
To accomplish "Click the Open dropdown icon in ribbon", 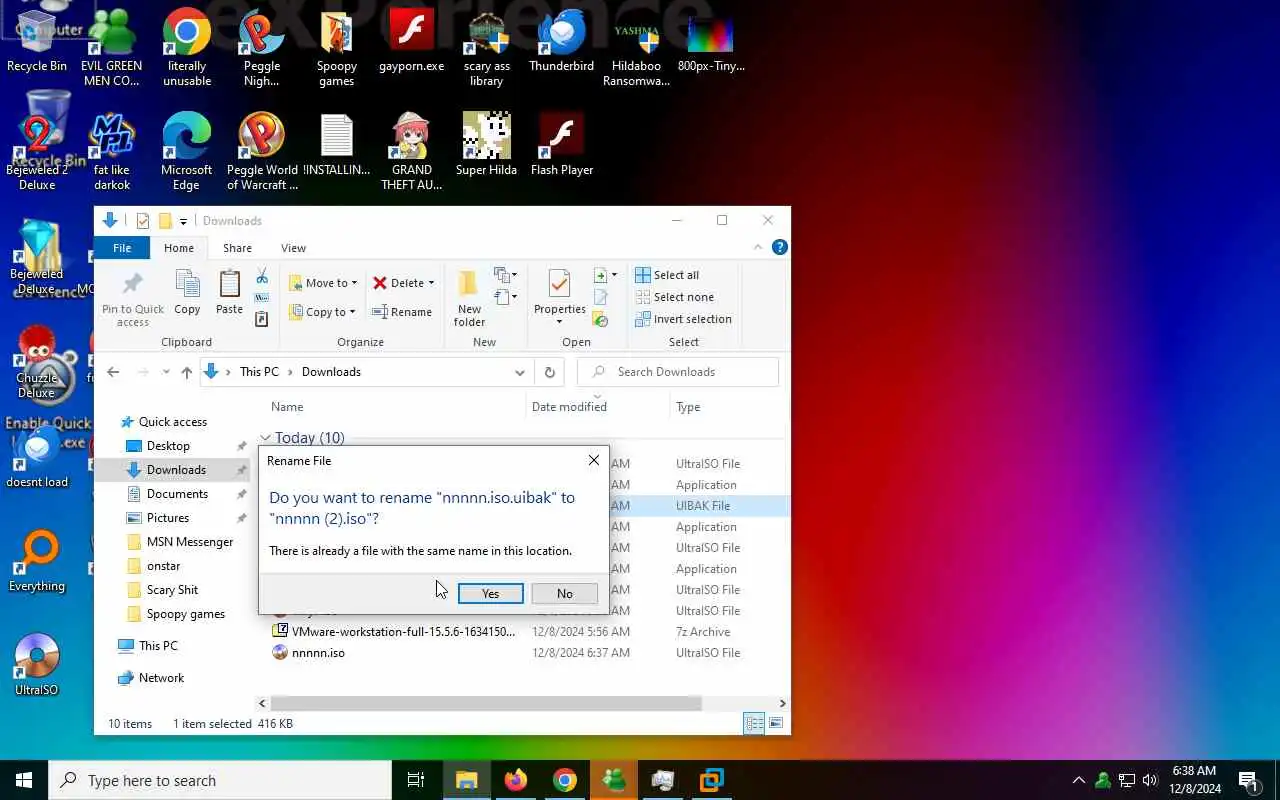I will point(605,275).
